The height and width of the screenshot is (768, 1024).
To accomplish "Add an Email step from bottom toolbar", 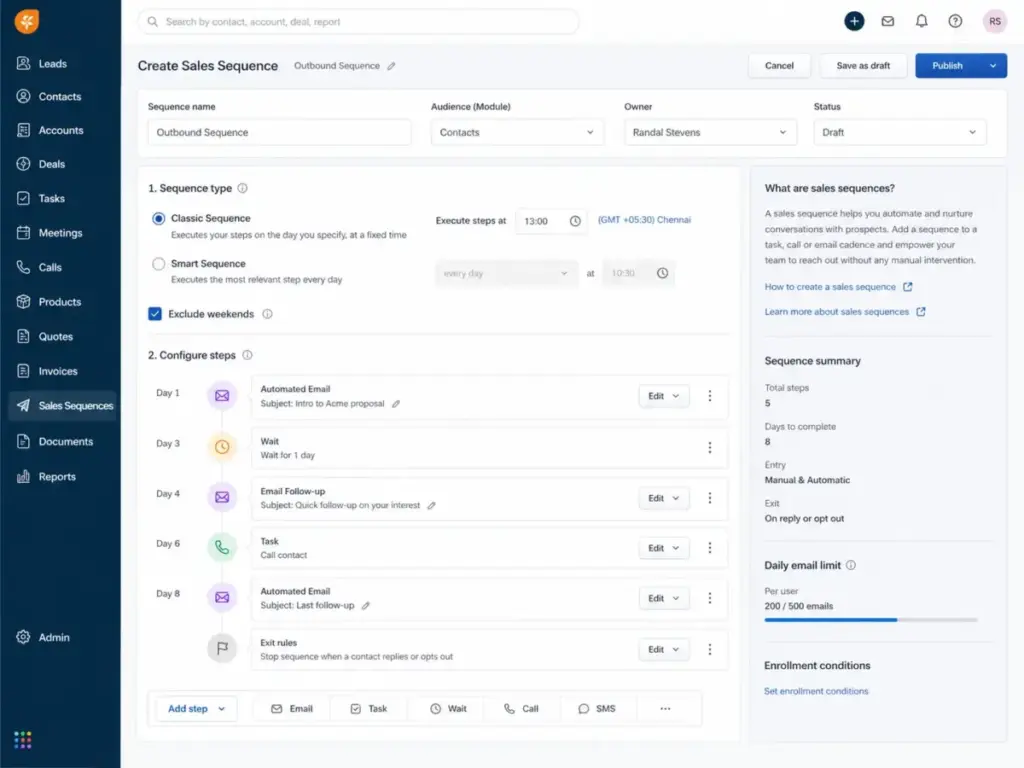I will [x=292, y=709].
